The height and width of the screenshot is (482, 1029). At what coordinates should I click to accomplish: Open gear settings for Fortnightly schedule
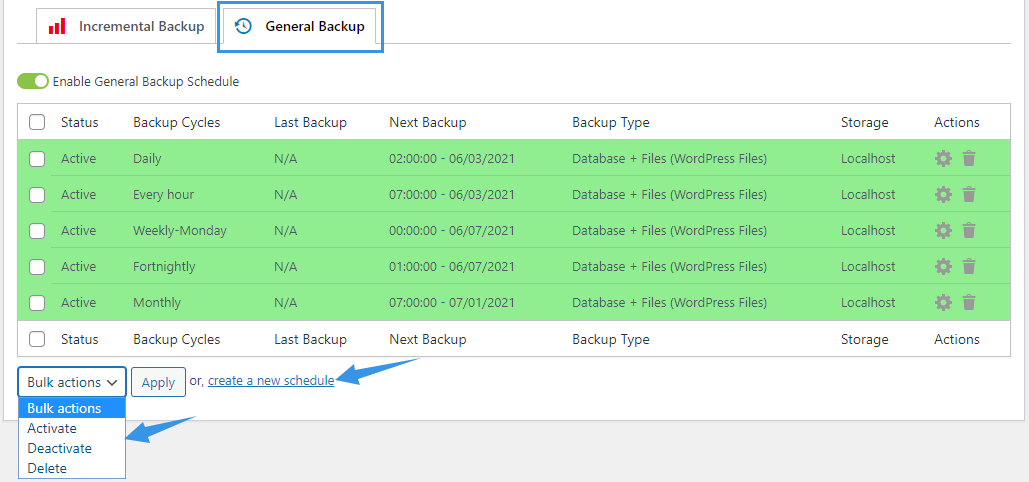point(943,267)
